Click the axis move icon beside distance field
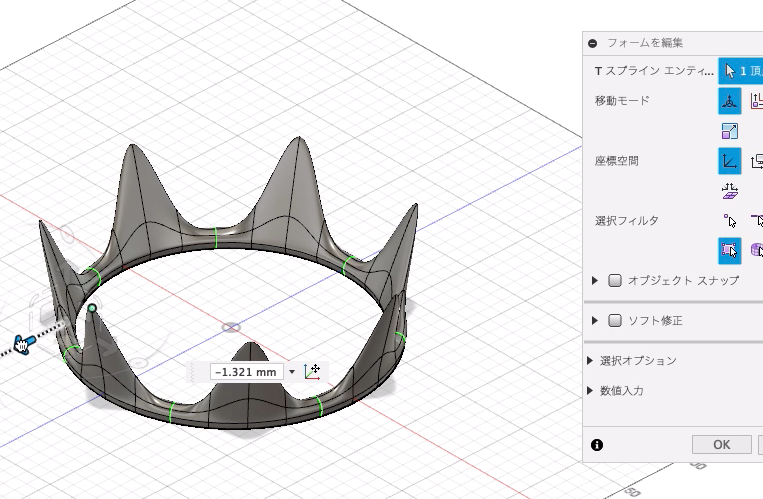Screen dimensions: 763x499 [312, 371]
